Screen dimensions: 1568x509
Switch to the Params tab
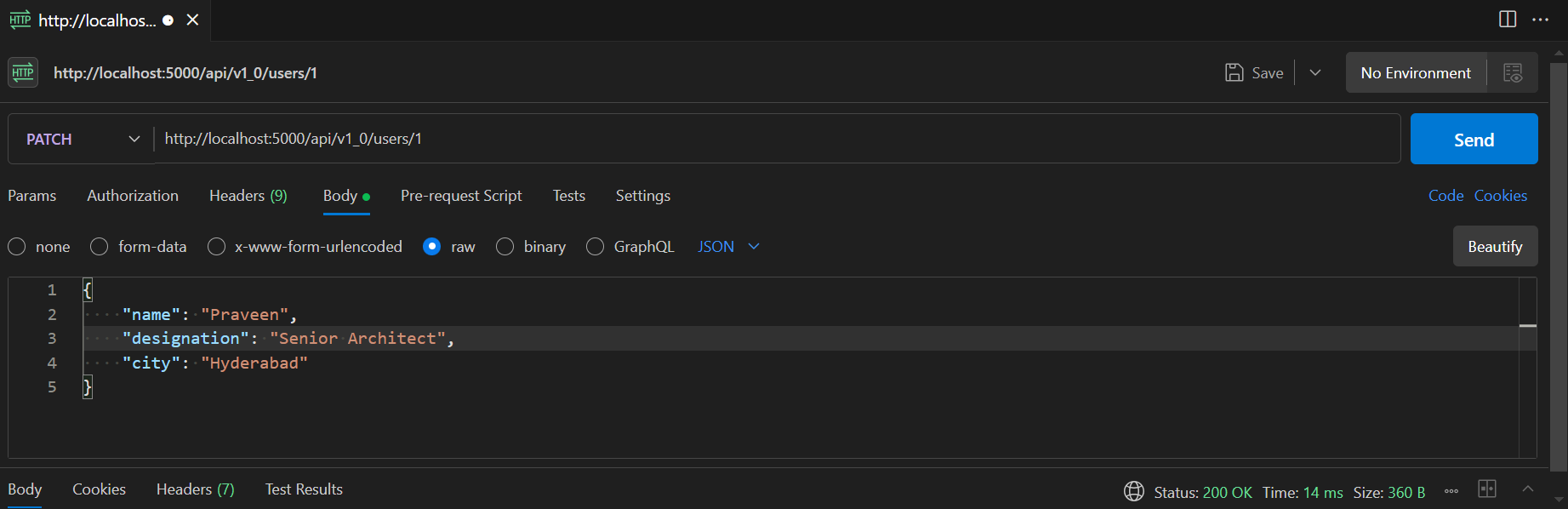point(32,196)
